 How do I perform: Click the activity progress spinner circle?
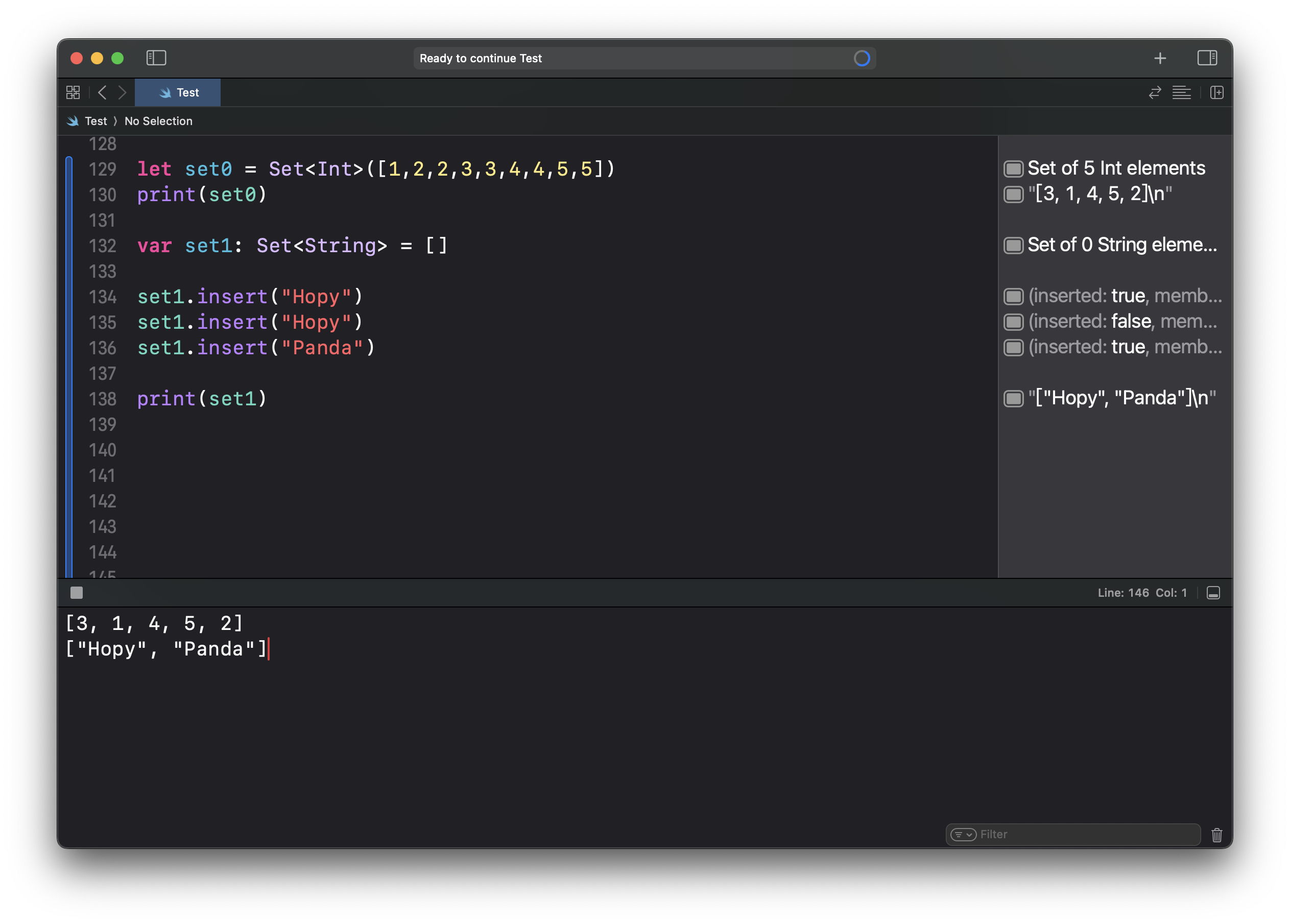tap(862, 58)
